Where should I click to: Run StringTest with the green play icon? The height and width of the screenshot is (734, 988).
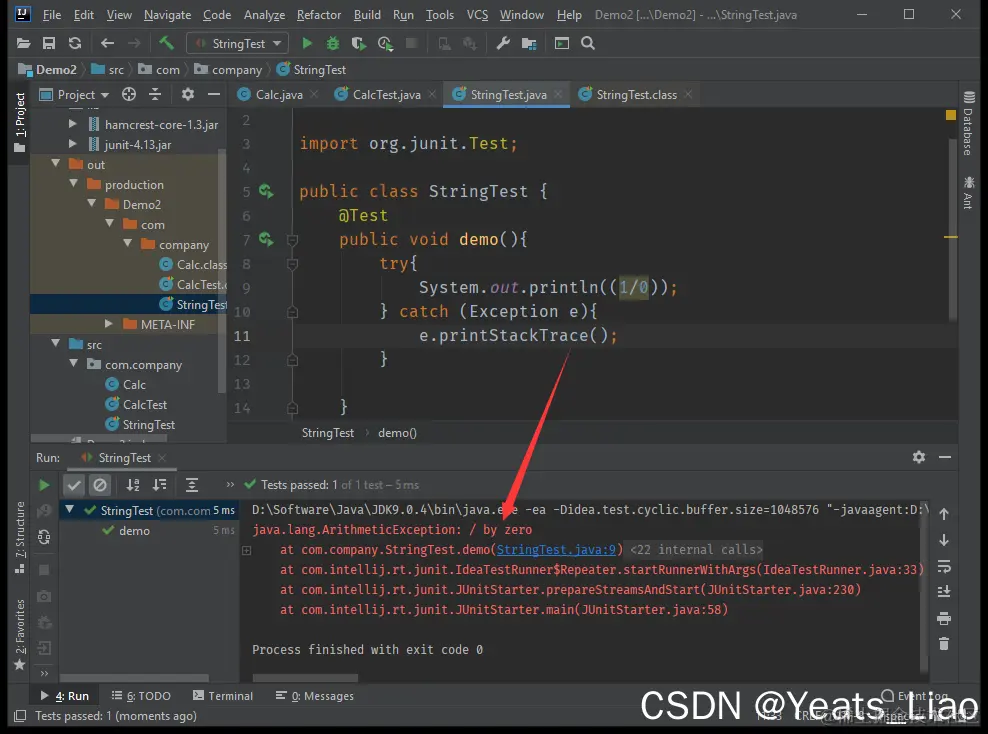point(307,43)
